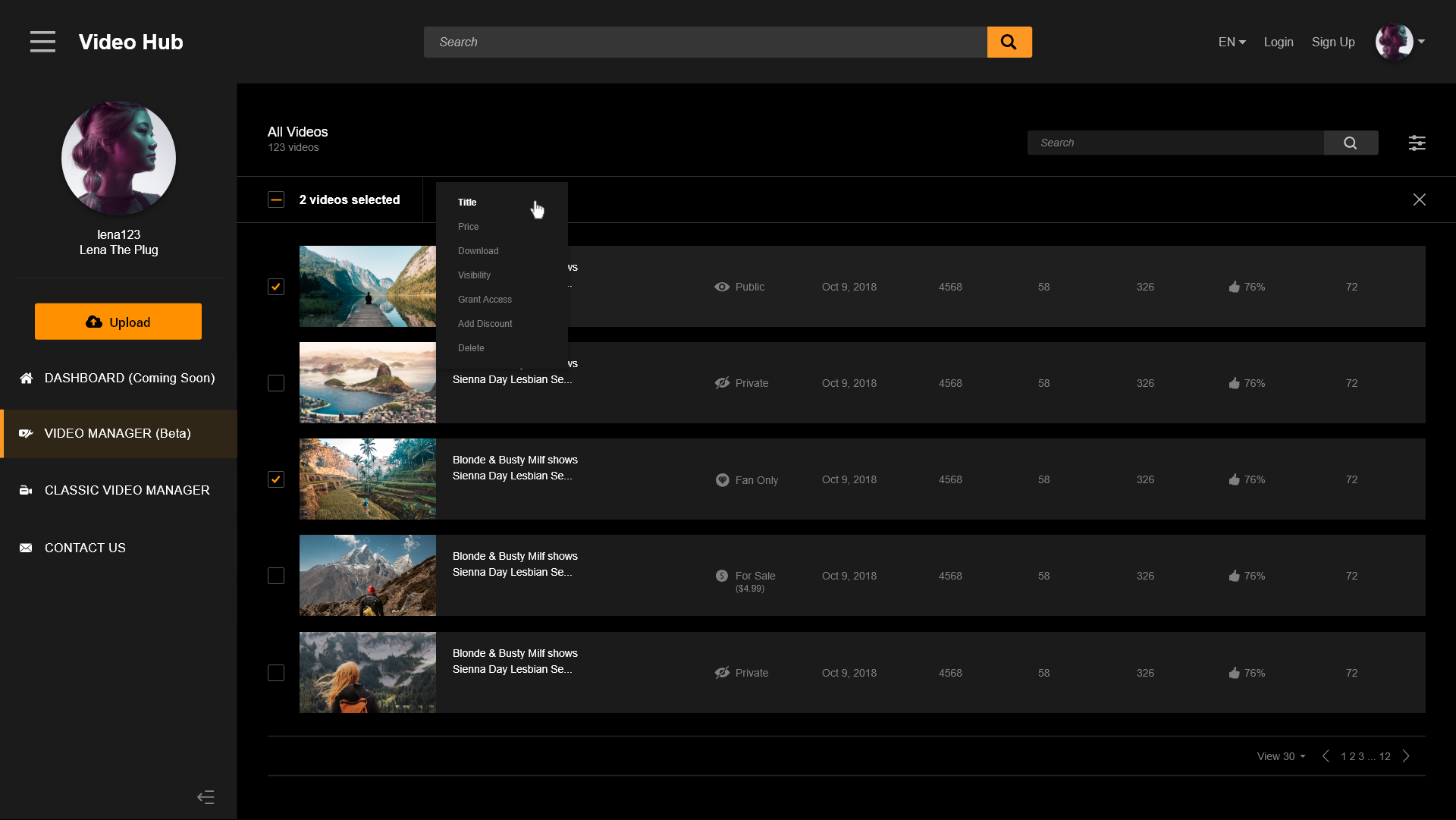Open CONTACT US in sidebar
Image resolution: width=1456 pixels, height=820 pixels.
[x=118, y=548]
